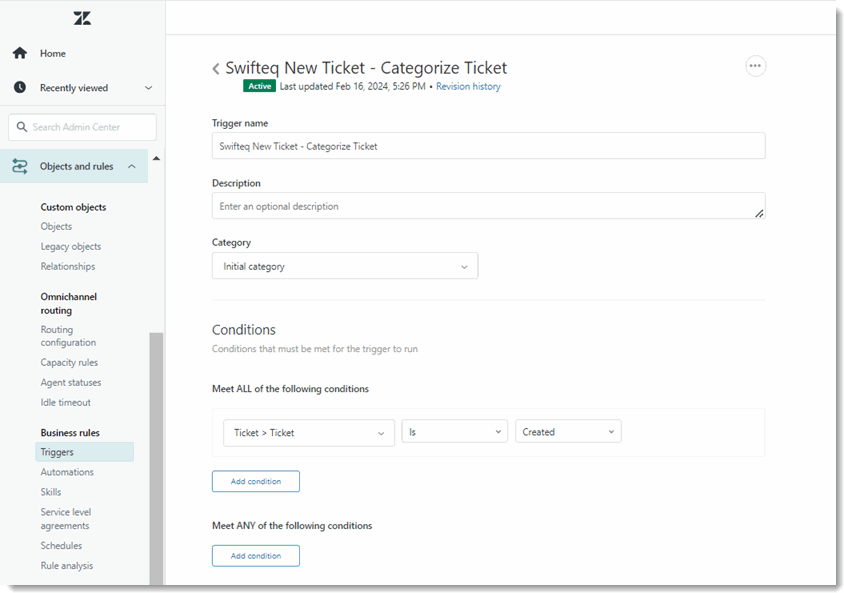This screenshot has width=844, height=593.
Task: Open Capacity rules in the sidebar
Action: [69, 363]
